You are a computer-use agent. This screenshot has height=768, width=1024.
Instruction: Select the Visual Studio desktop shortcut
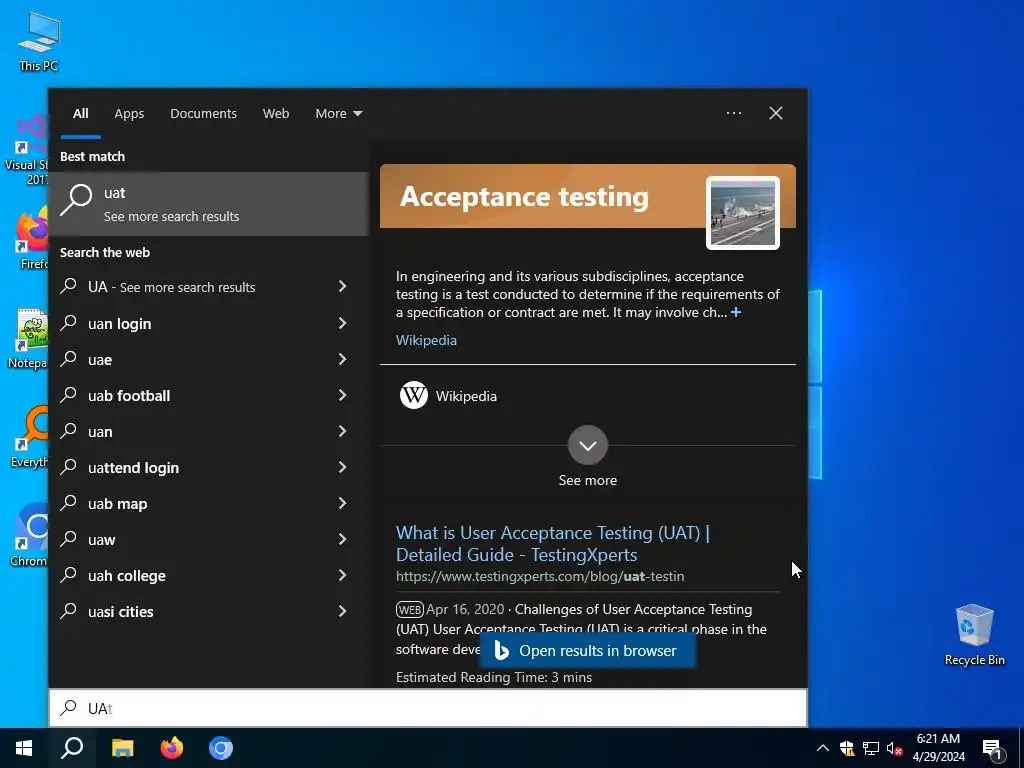click(26, 150)
